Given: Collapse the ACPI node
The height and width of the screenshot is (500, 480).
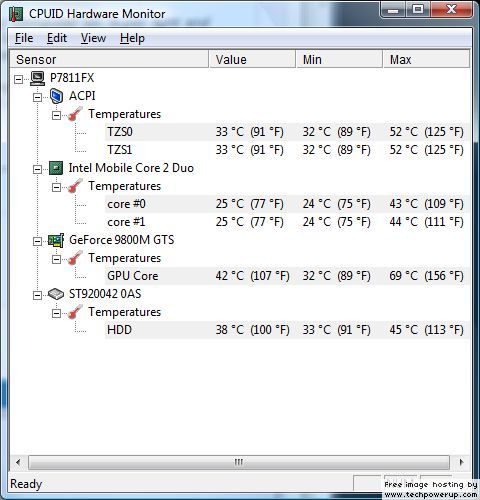Looking at the screenshot, I should [37, 97].
